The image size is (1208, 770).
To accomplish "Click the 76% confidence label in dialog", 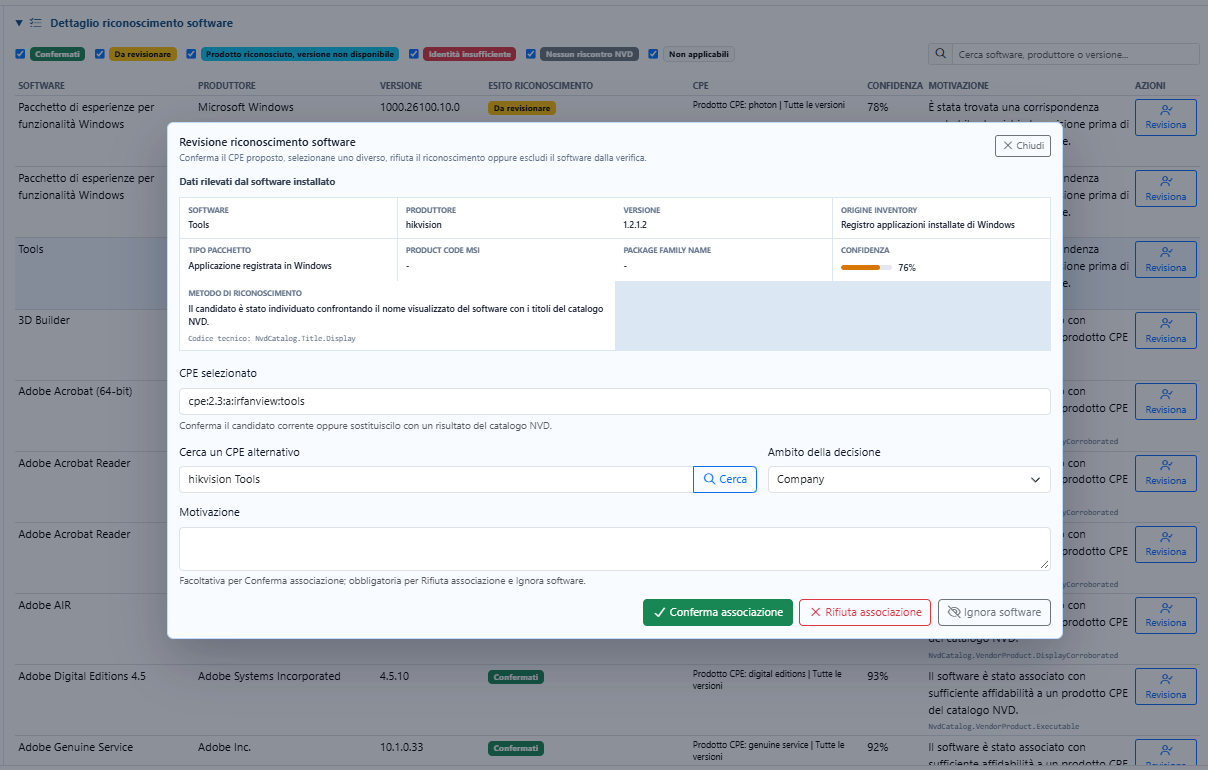I will [x=907, y=268].
